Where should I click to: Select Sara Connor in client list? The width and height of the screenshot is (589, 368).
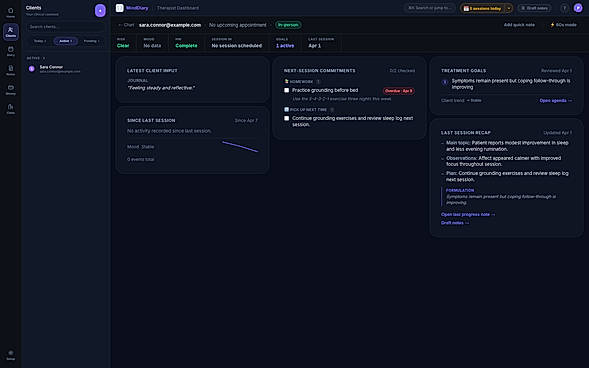[x=66, y=69]
